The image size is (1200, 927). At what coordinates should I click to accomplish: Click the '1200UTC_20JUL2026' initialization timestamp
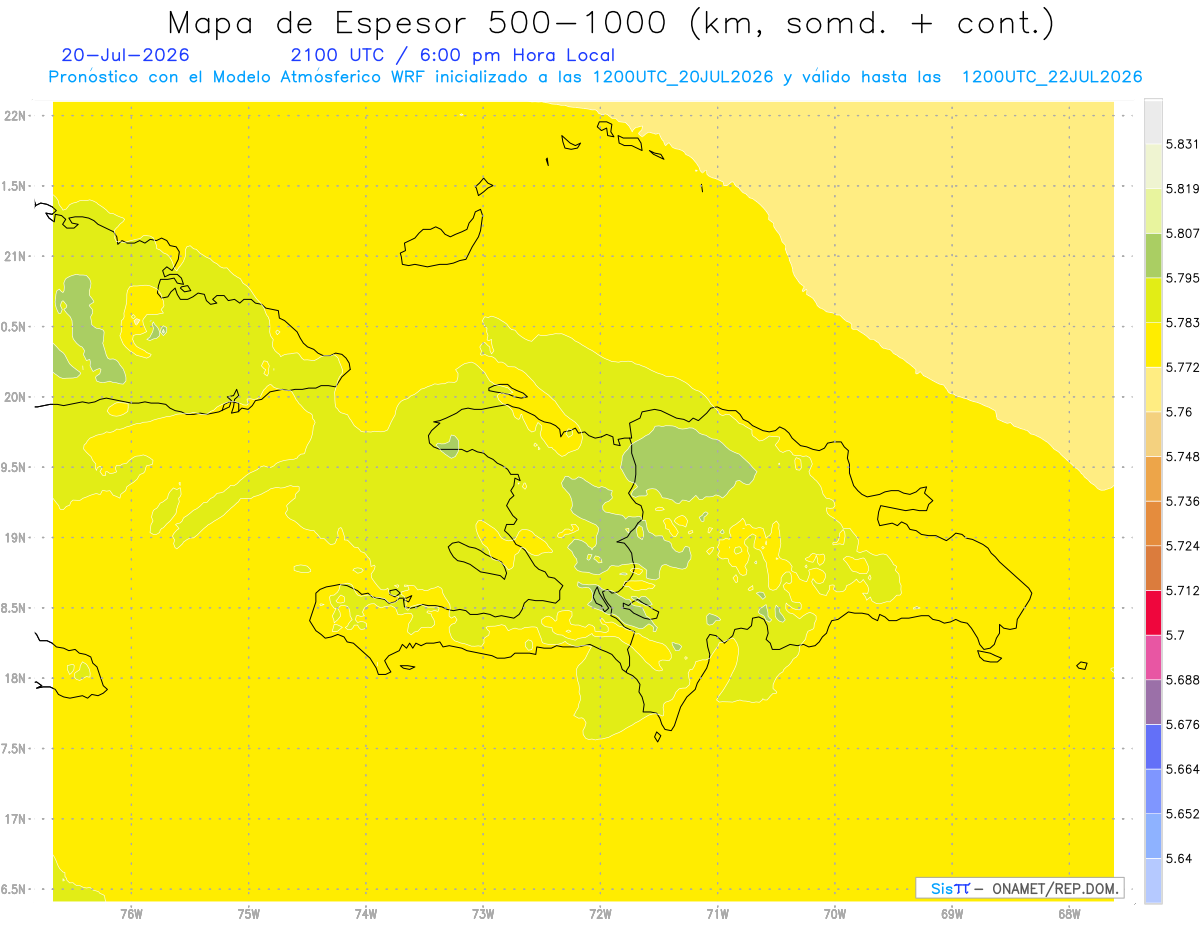coord(683,77)
